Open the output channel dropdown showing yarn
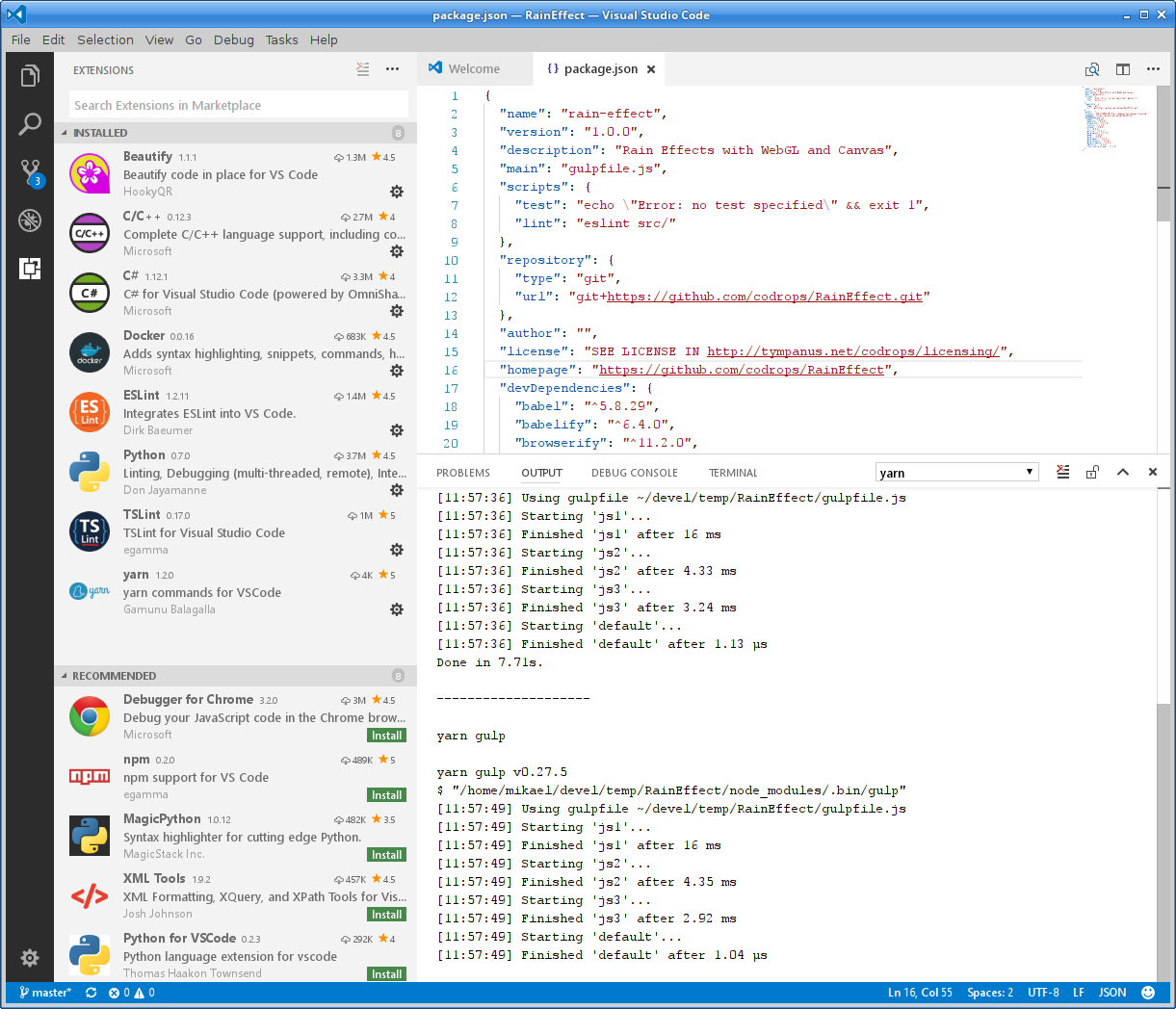1176x1009 pixels. click(x=956, y=472)
